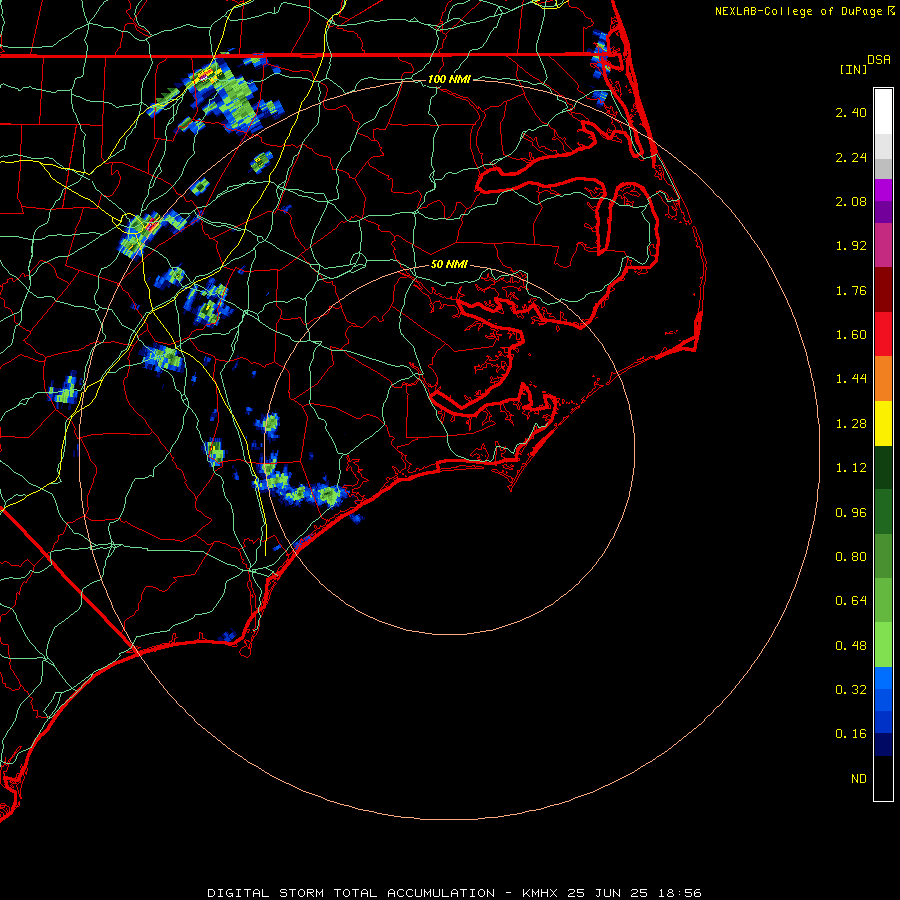This screenshot has height=900, width=900.
Task: Click the 0.96 legend value
Action: (x=851, y=513)
